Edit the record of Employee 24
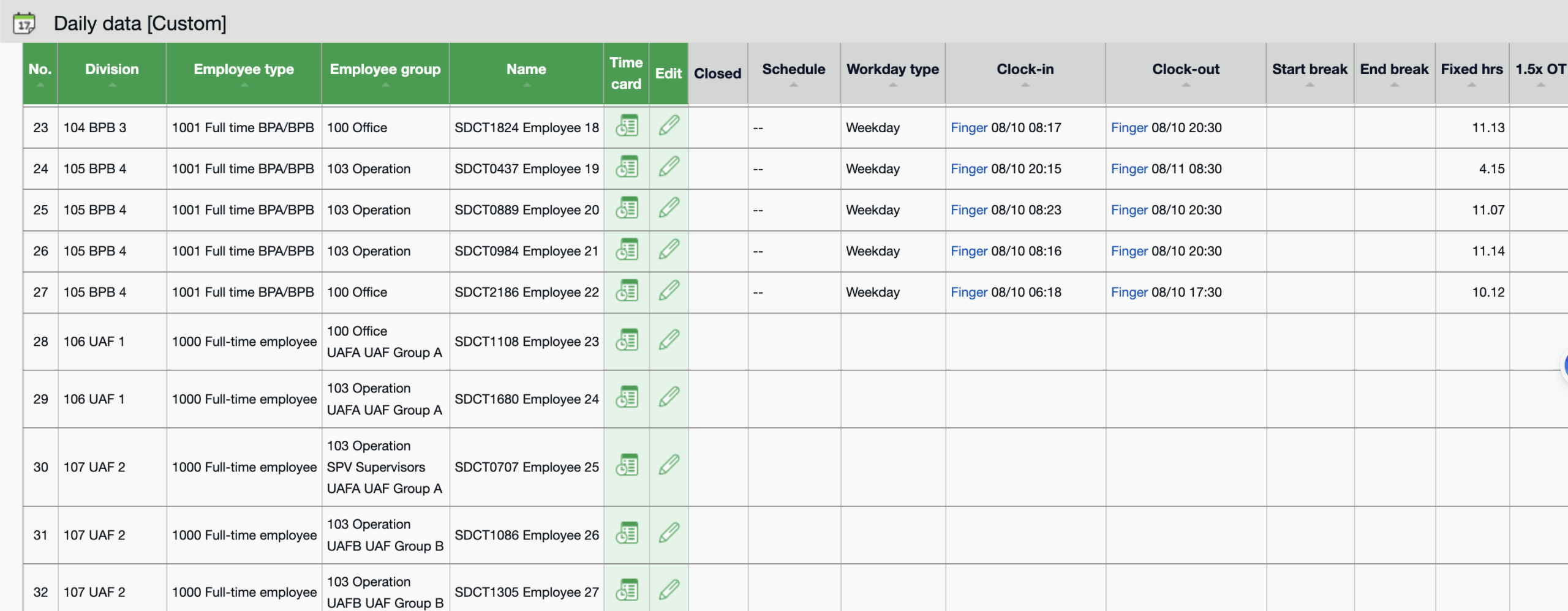The image size is (1568, 611). (669, 398)
